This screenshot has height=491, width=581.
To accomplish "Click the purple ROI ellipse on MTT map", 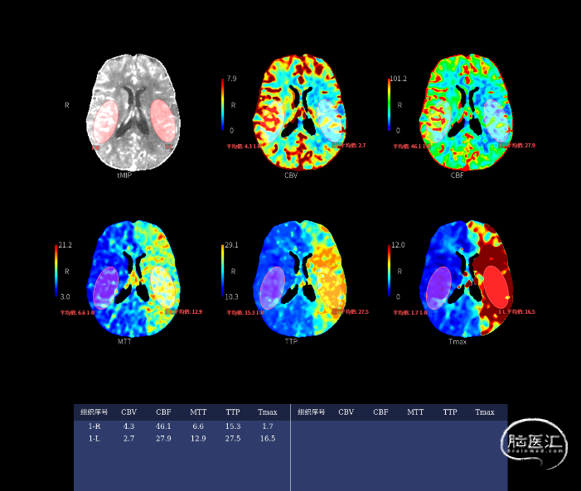I will (x=106, y=288).
